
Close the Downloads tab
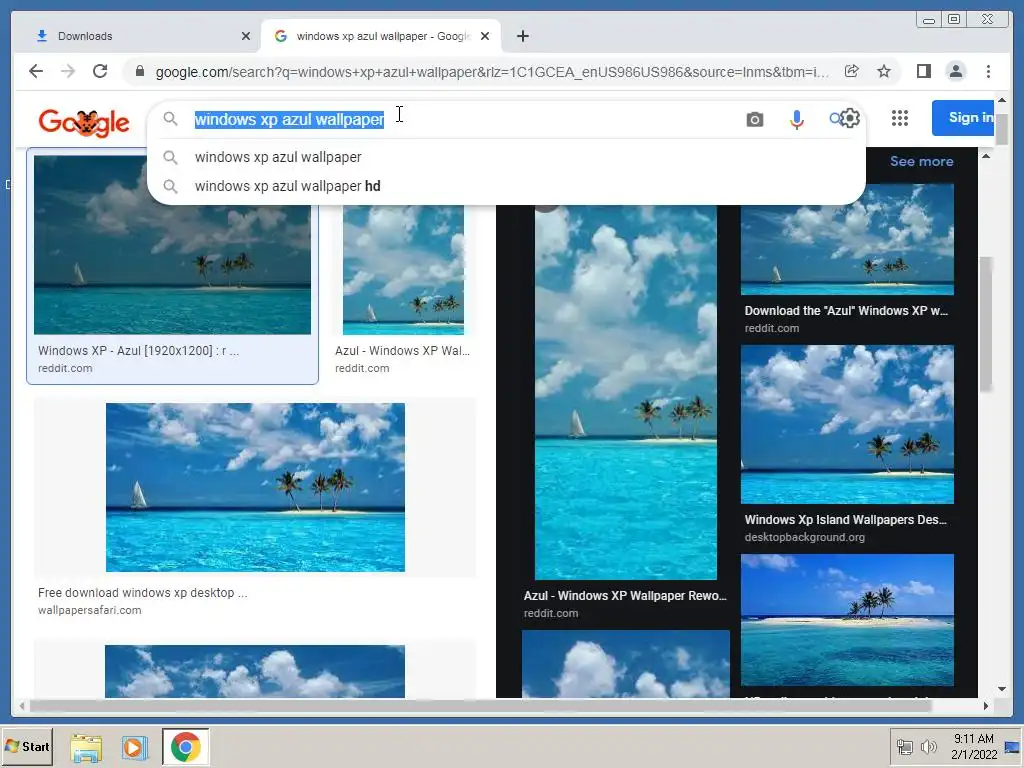pos(246,36)
